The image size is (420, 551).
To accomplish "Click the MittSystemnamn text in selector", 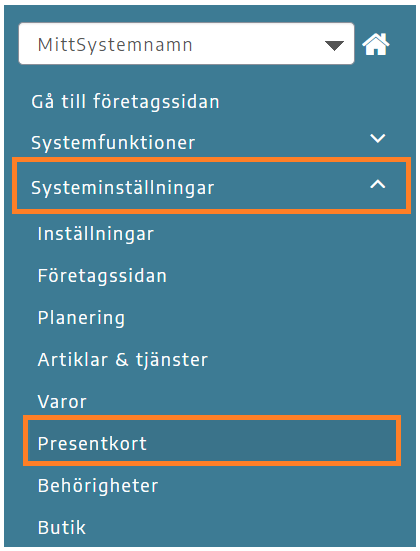I will (115, 45).
